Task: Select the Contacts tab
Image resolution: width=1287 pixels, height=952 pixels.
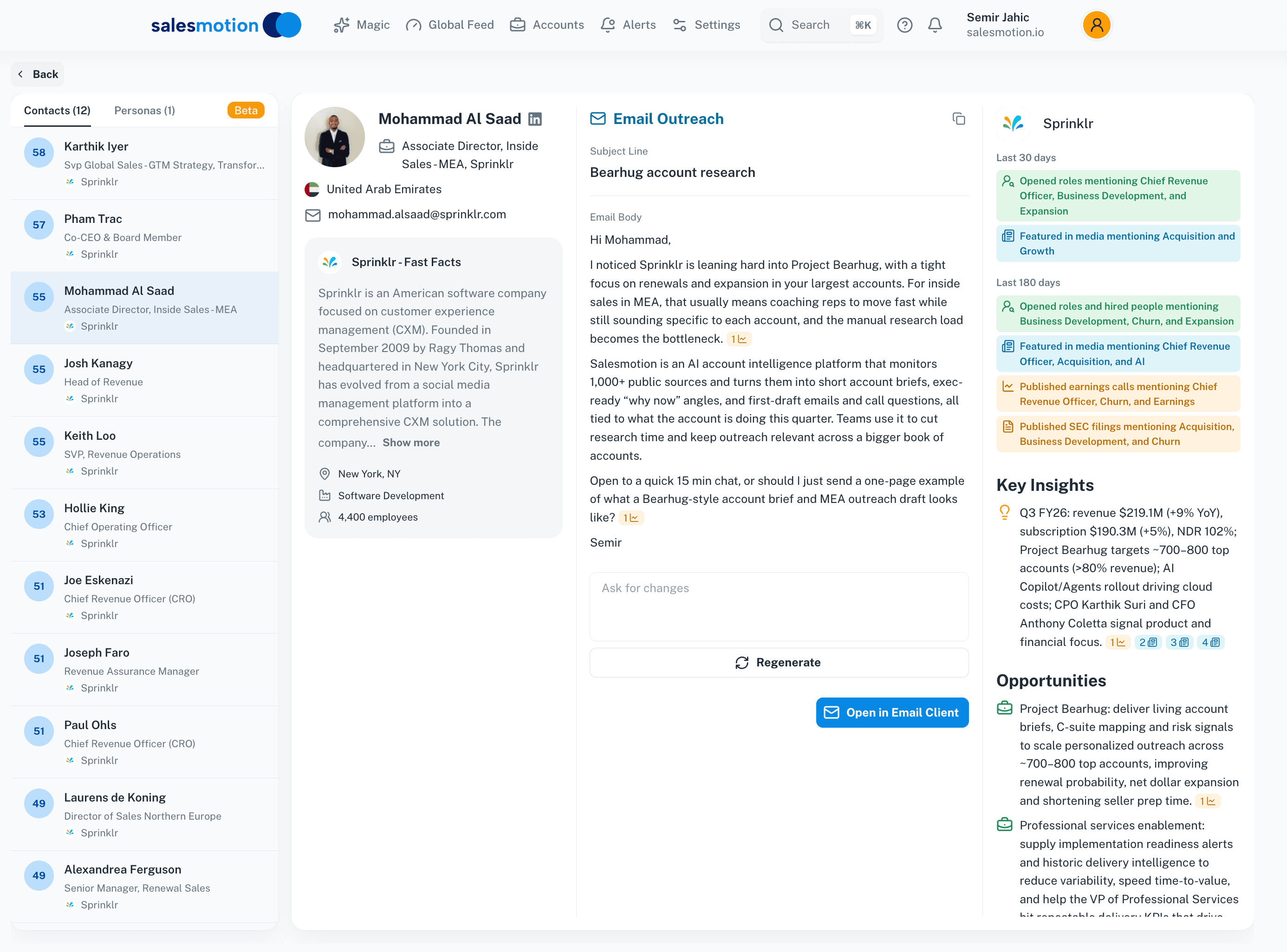Action: click(x=57, y=110)
